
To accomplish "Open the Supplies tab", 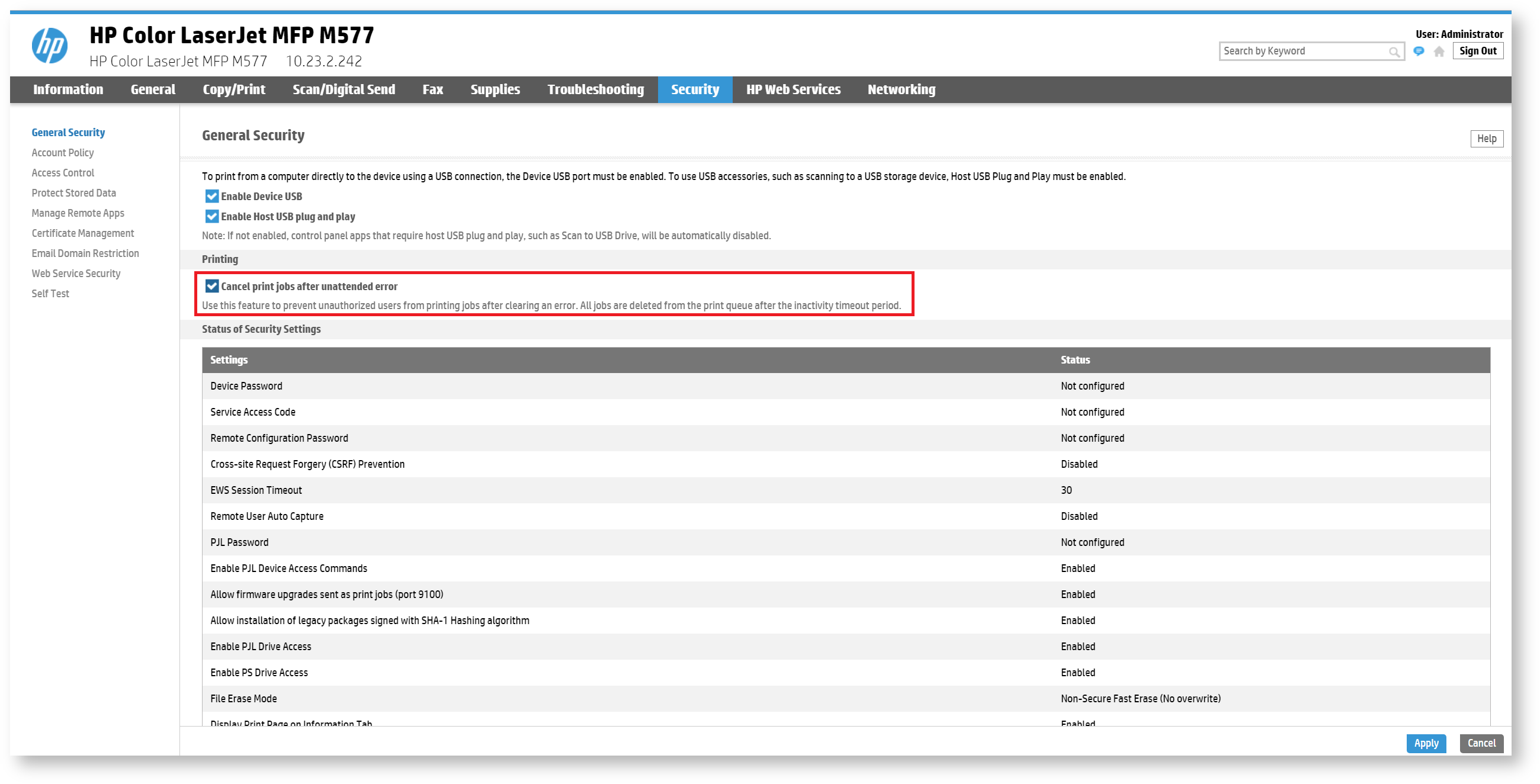I will 495,89.
